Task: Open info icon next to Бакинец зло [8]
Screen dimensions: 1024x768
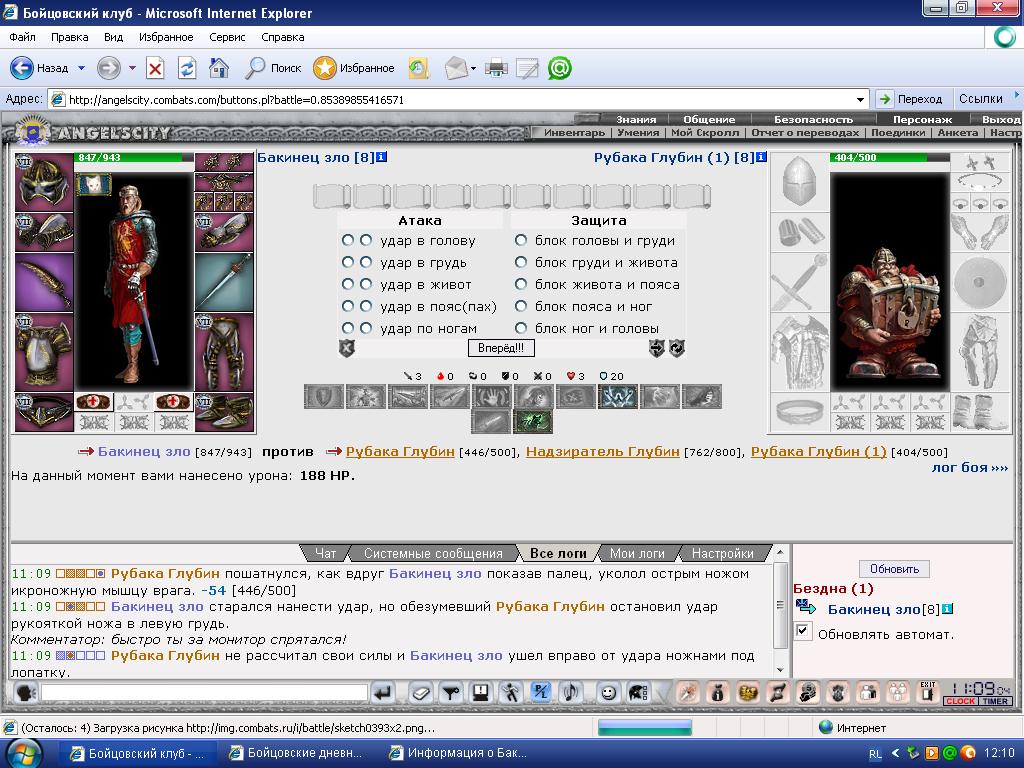Action: pos(381,157)
